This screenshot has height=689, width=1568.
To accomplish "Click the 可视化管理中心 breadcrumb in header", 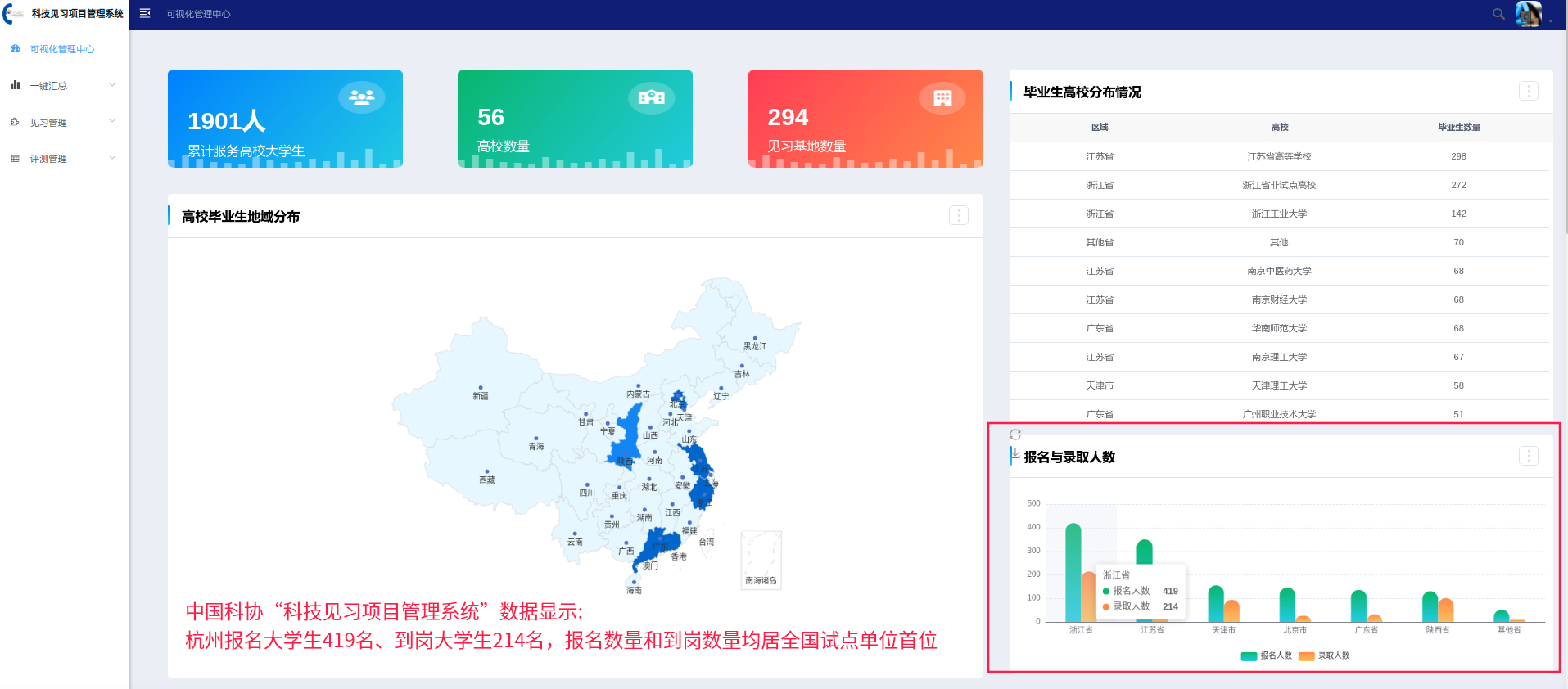I will (x=198, y=14).
